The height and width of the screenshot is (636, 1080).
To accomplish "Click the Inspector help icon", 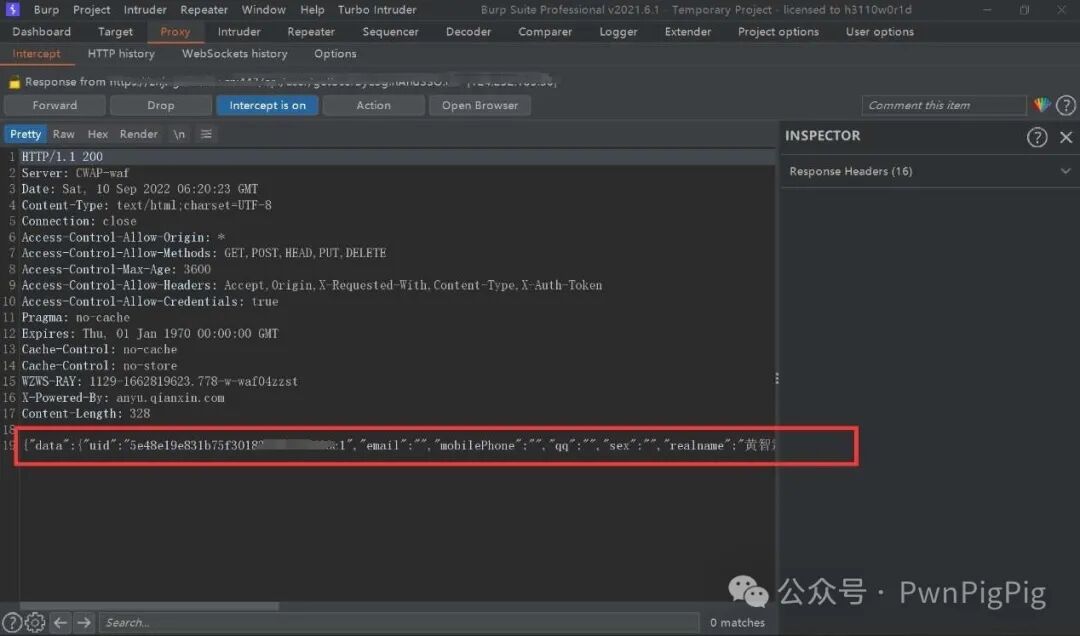I will pos(1037,137).
